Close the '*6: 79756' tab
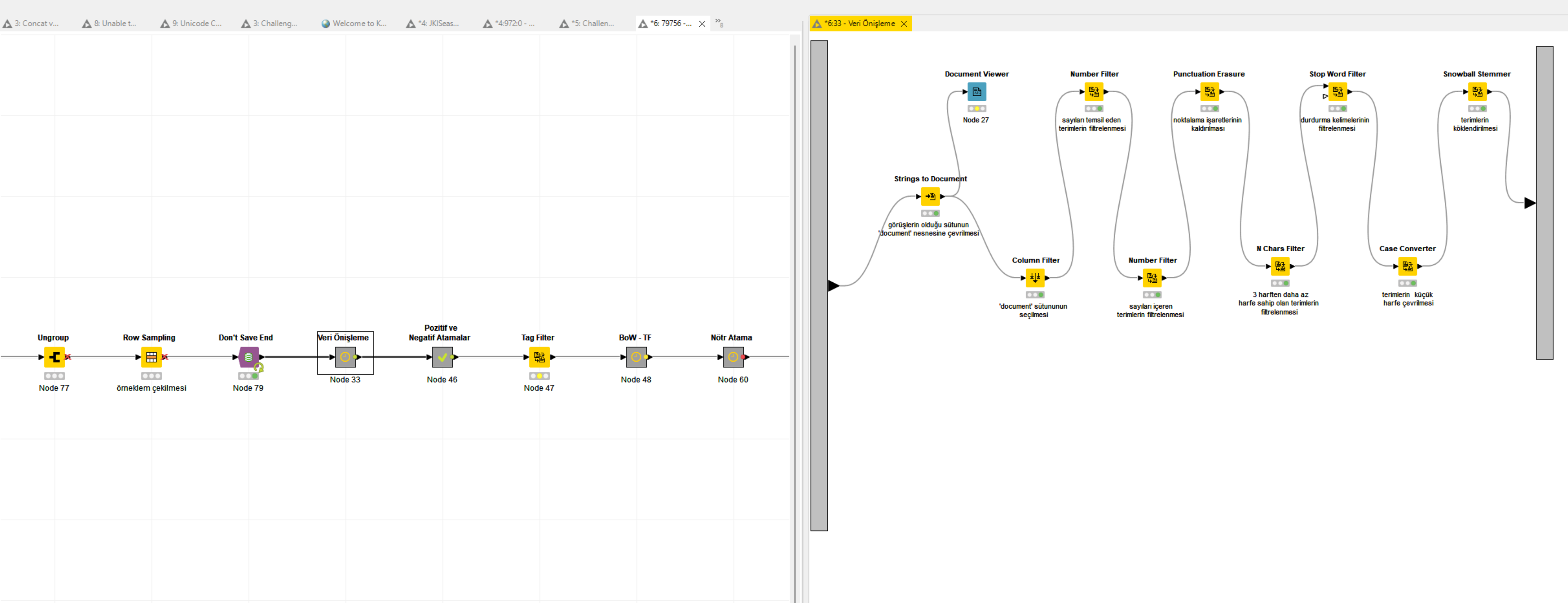Screen dimensions: 1568x603 pos(702,24)
